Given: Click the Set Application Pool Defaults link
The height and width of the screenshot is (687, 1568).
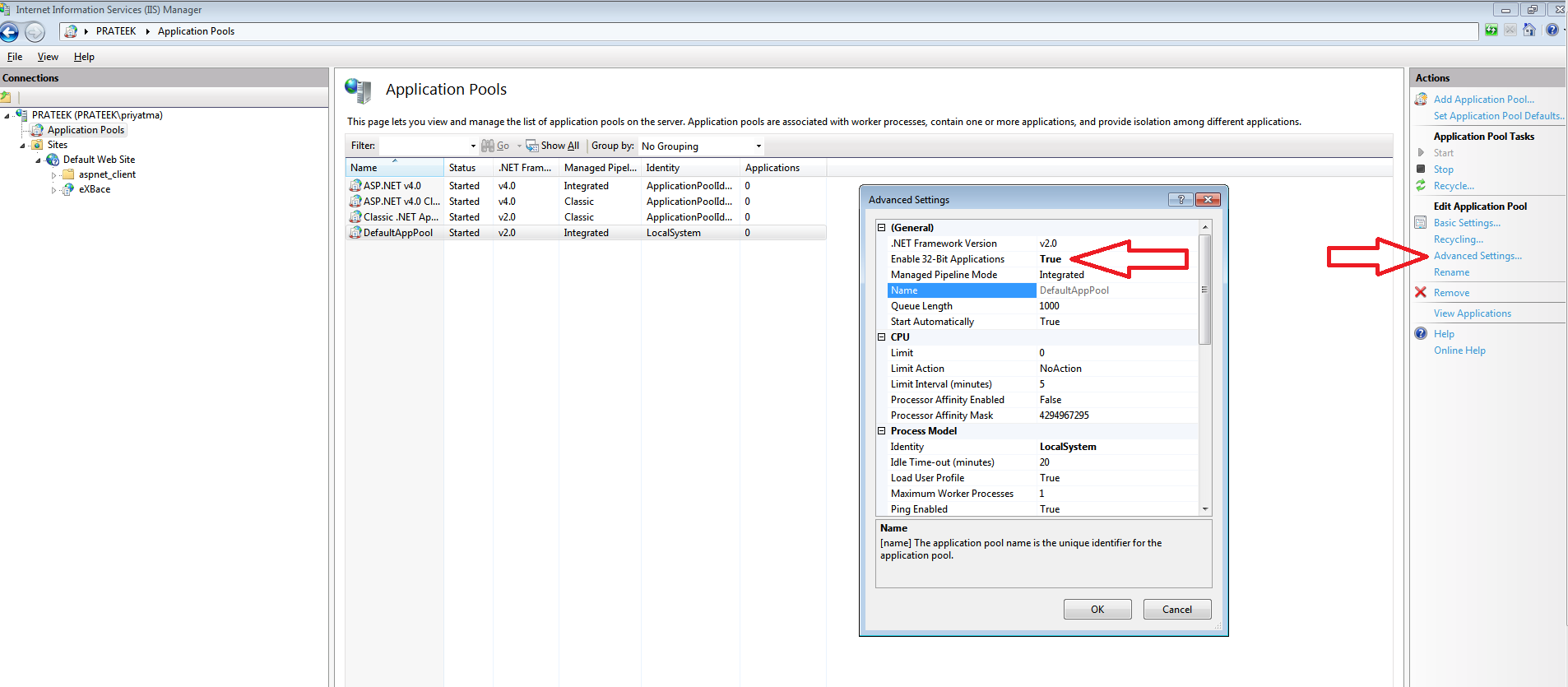Looking at the screenshot, I should point(1499,116).
